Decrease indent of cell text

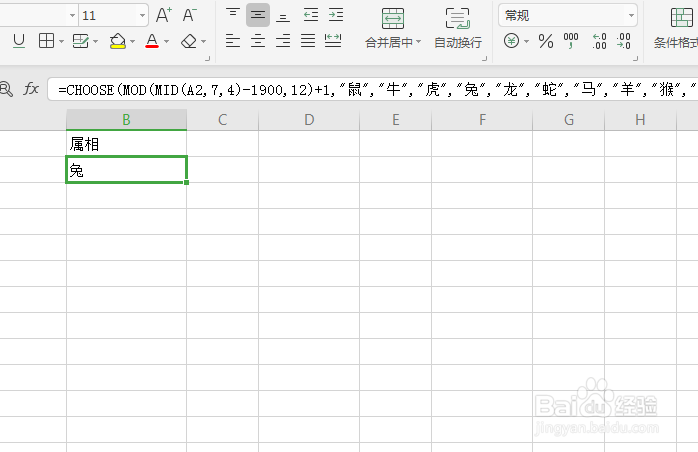tap(310, 15)
